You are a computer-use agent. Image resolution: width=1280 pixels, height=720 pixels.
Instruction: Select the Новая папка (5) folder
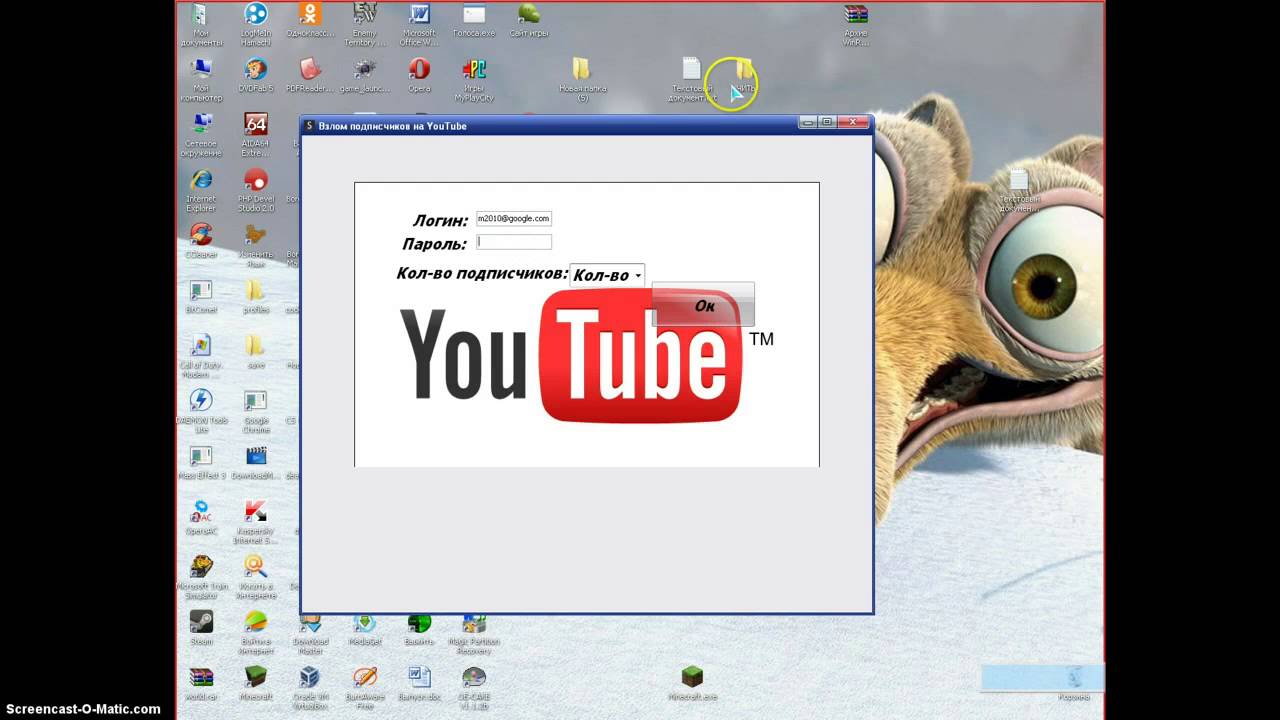tap(582, 80)
